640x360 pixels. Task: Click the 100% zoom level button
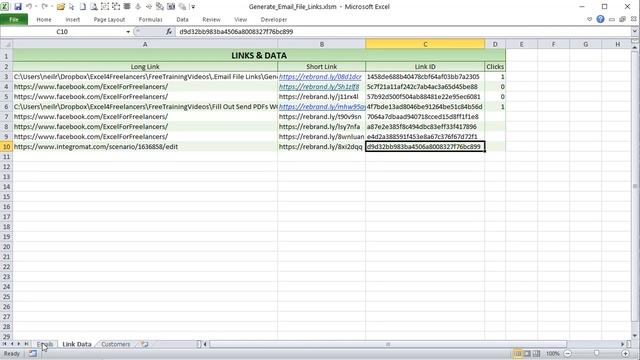552,353
